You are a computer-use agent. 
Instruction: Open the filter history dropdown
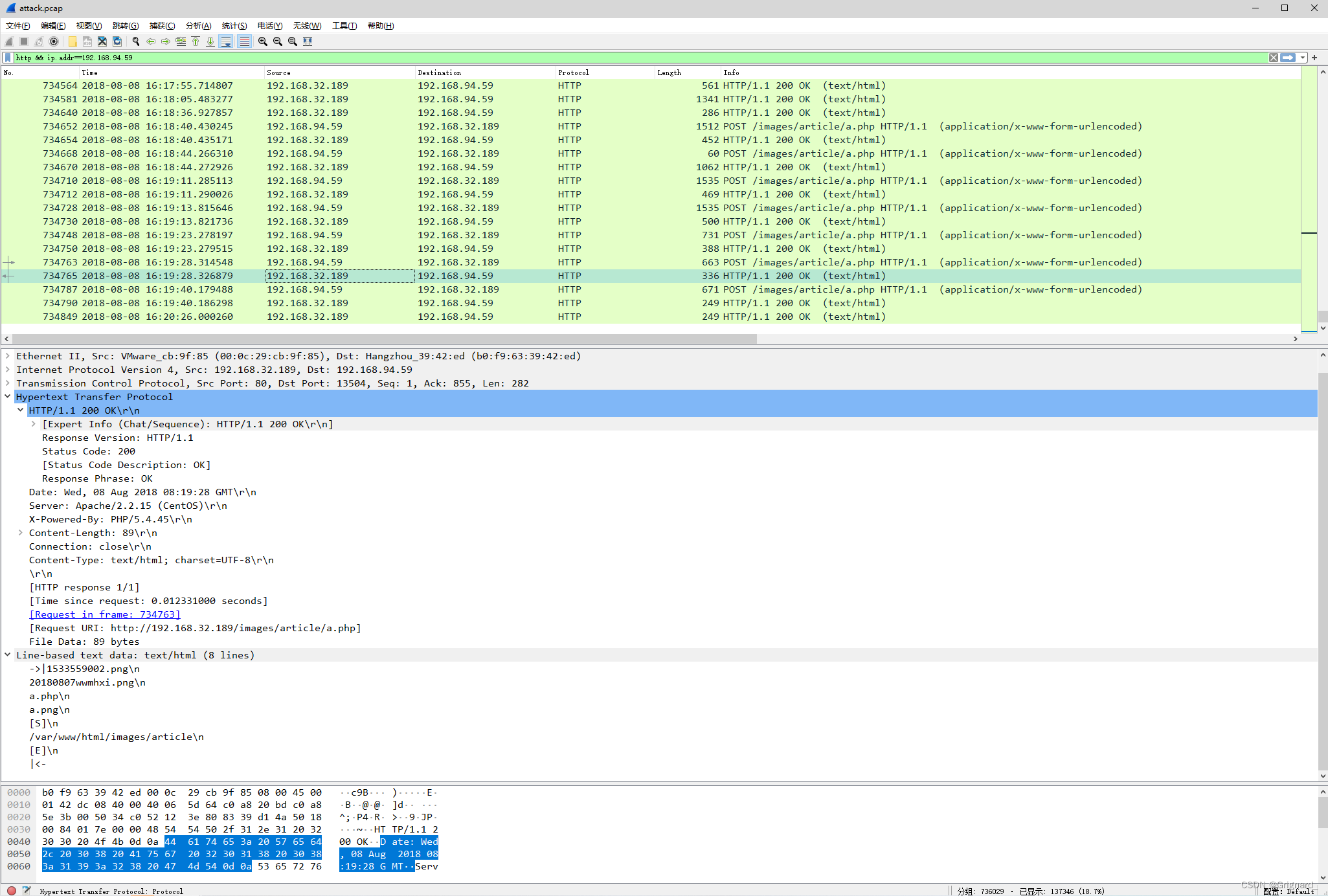[x=1302, y=58]
